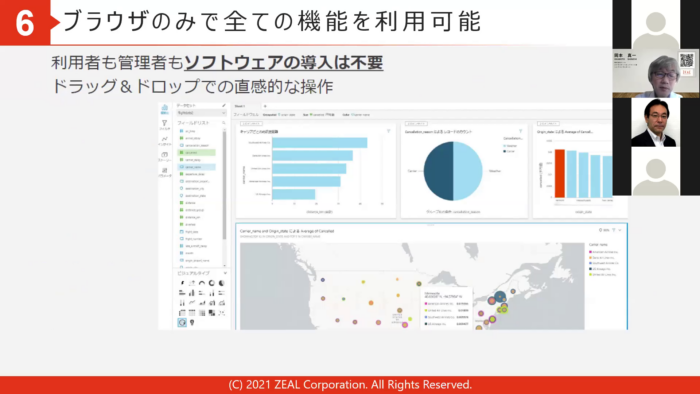Click the filter icon on the pie chart visual
Viewport: 700px width, 394px height.
click(521, 131)
